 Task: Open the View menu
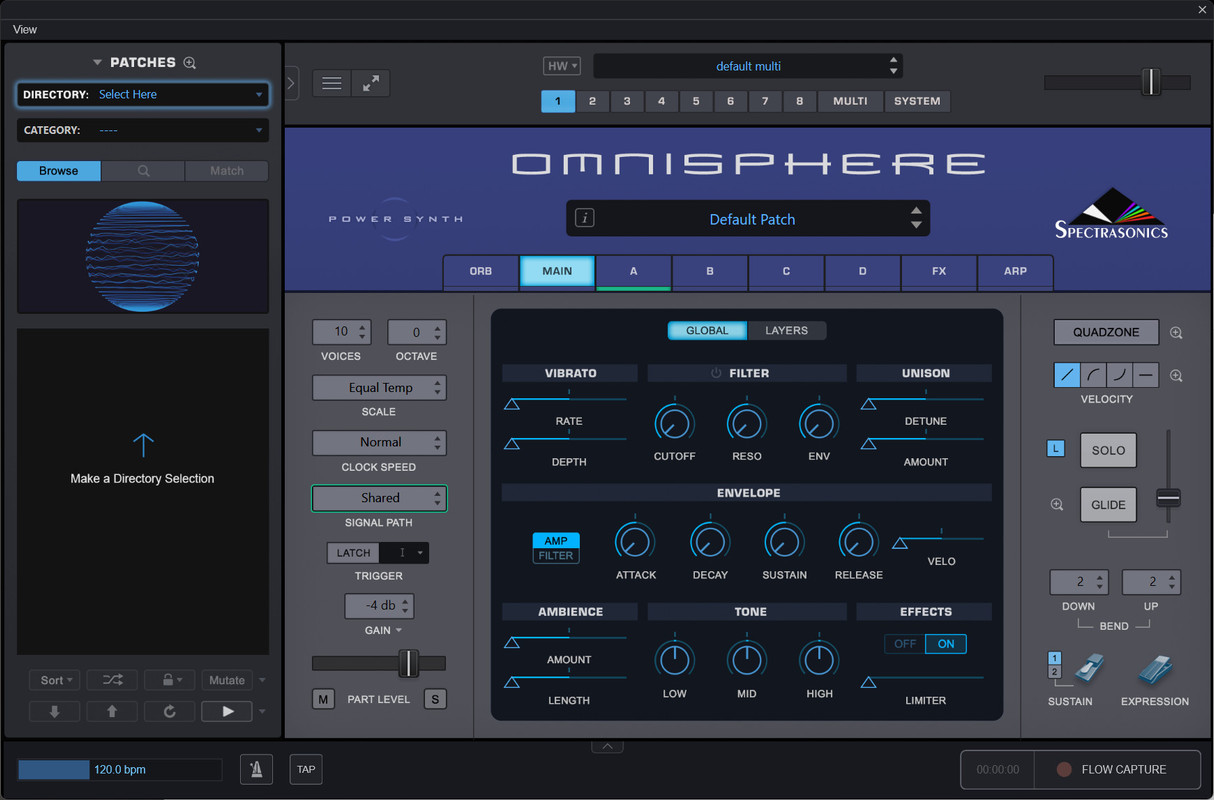(x=25, y=29)
